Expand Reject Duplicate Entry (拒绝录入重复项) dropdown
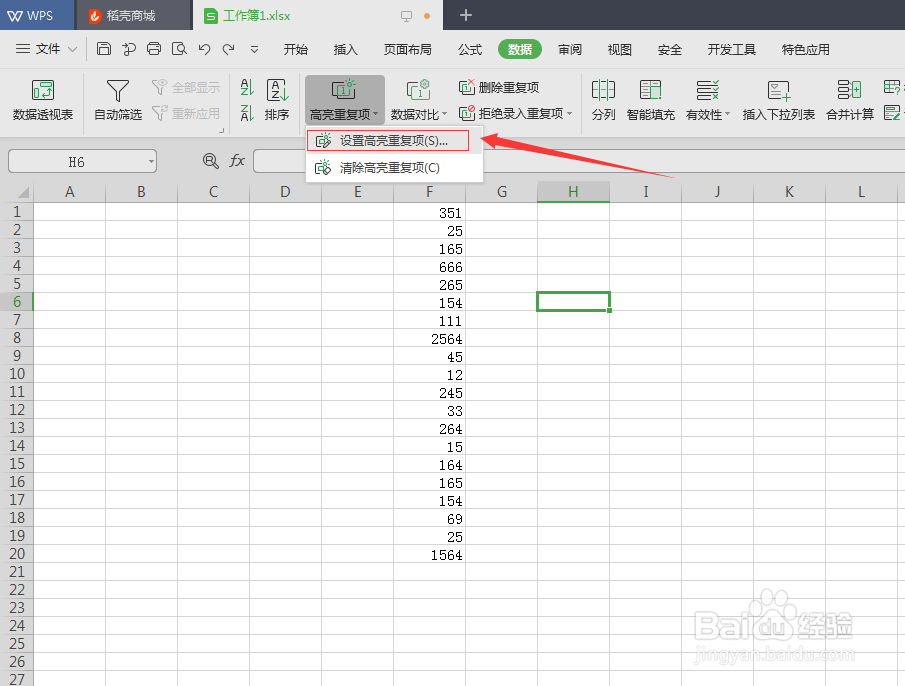Screen dimensions: 905x686 (x=569, y=114)
